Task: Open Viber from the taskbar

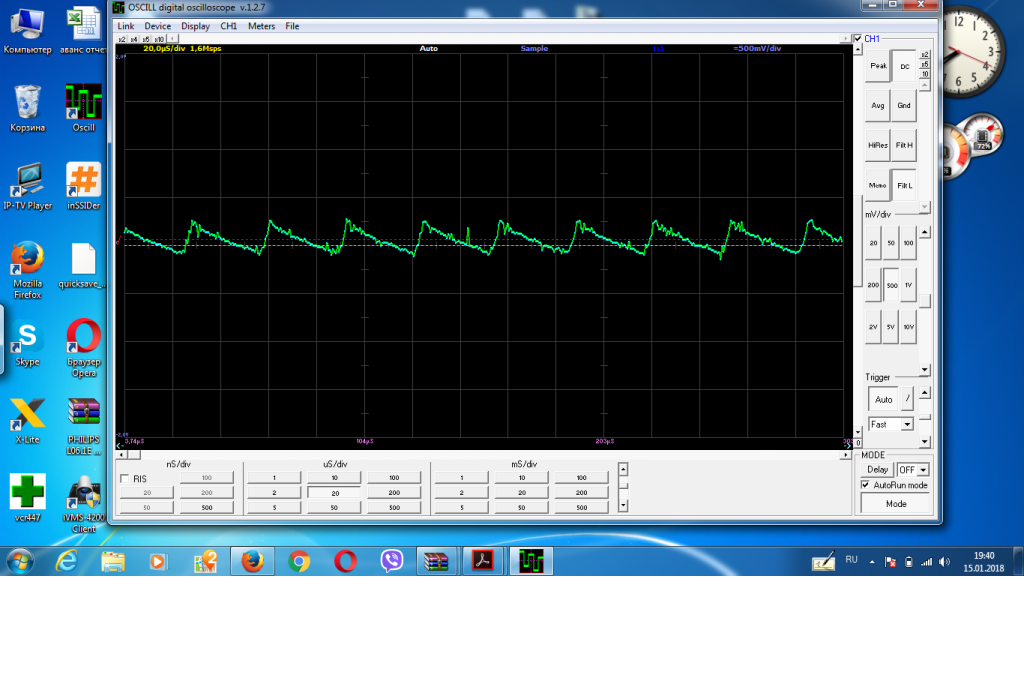Action: pyautogui.click(x=392, y=561)
